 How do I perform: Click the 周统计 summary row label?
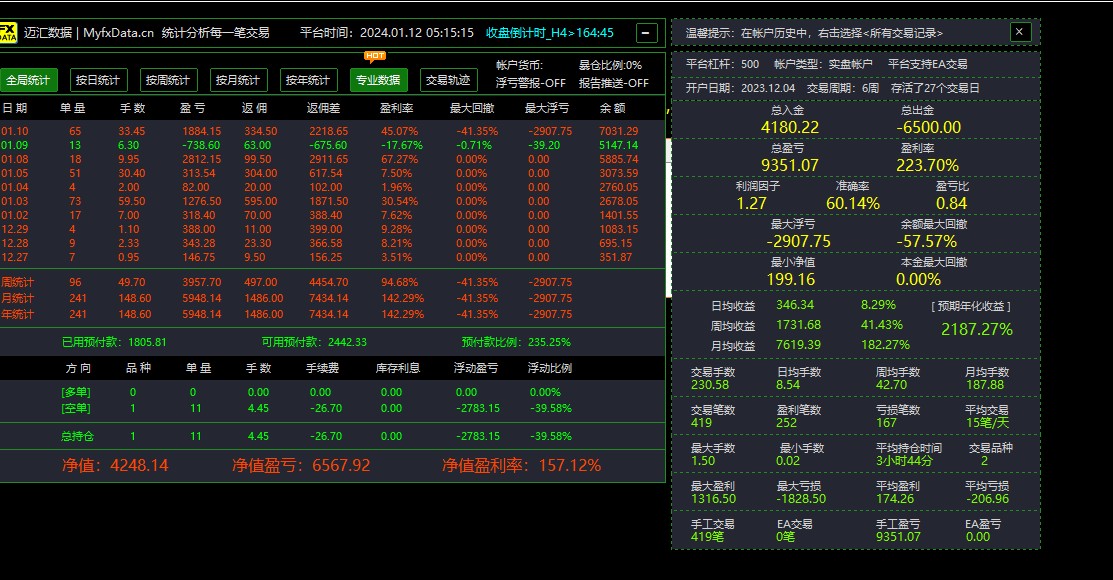click(x=17, y=283)
